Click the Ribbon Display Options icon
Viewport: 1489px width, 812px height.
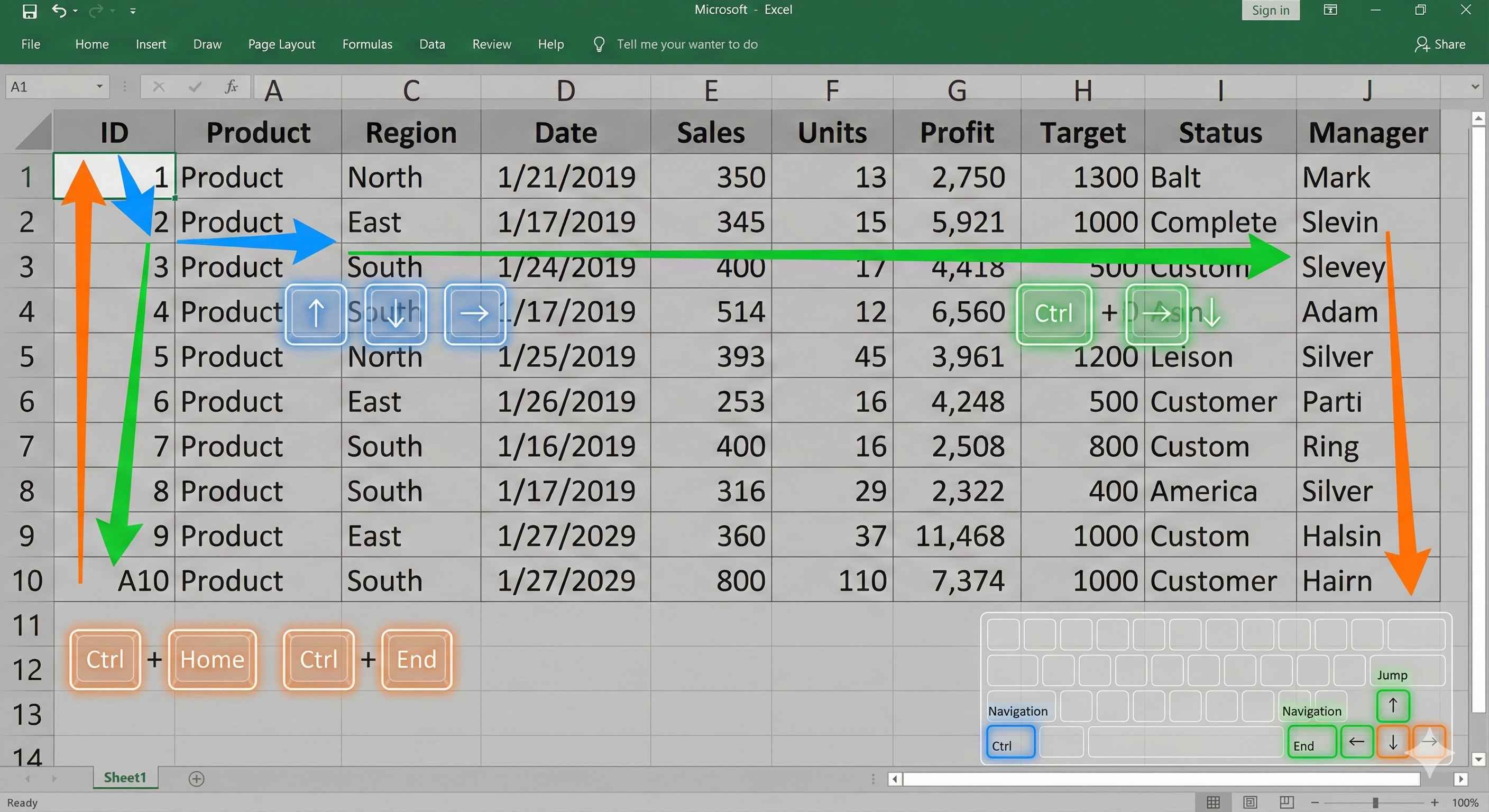(x=1330, y=10)
